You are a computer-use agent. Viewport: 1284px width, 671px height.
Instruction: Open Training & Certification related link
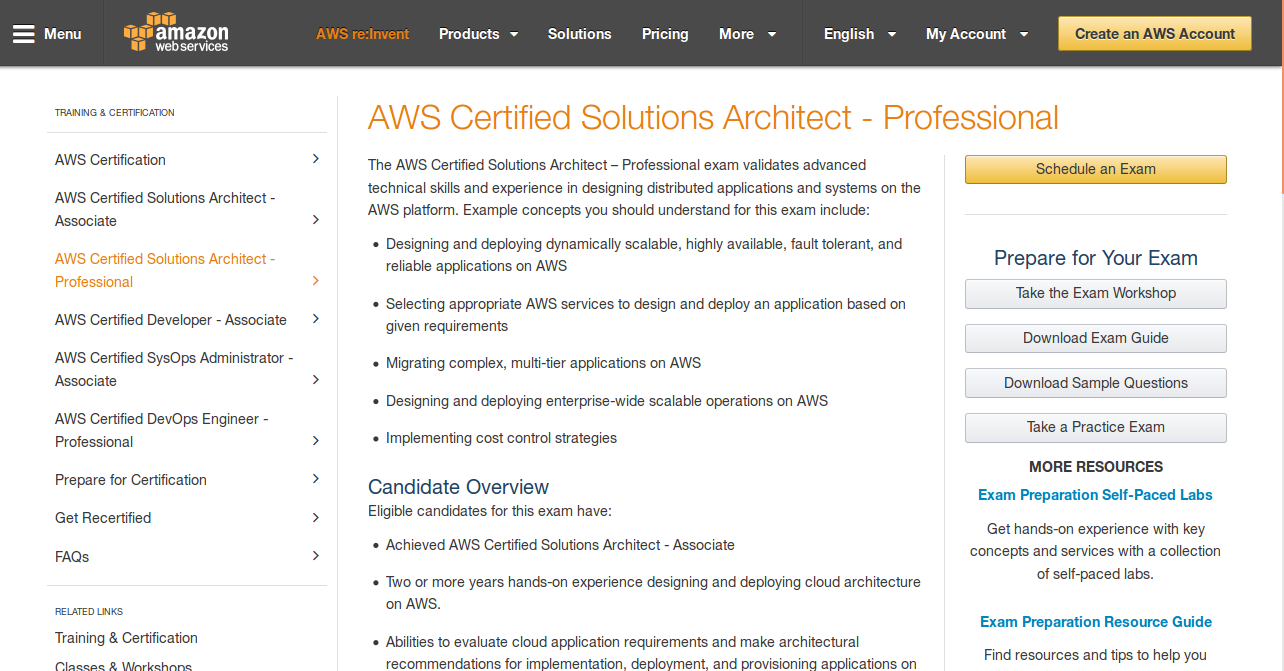click(x=126, y=638)
